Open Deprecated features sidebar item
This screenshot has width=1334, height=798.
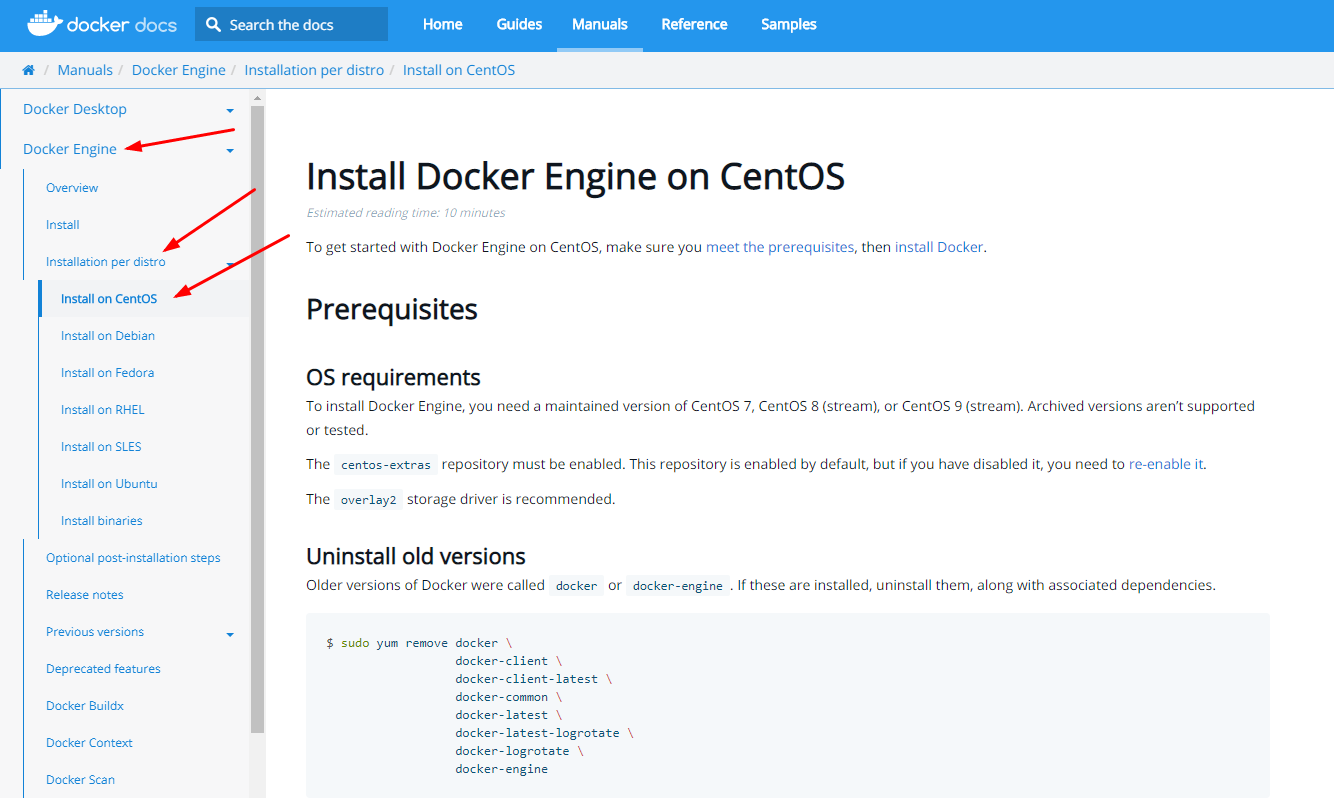[103, 669]
